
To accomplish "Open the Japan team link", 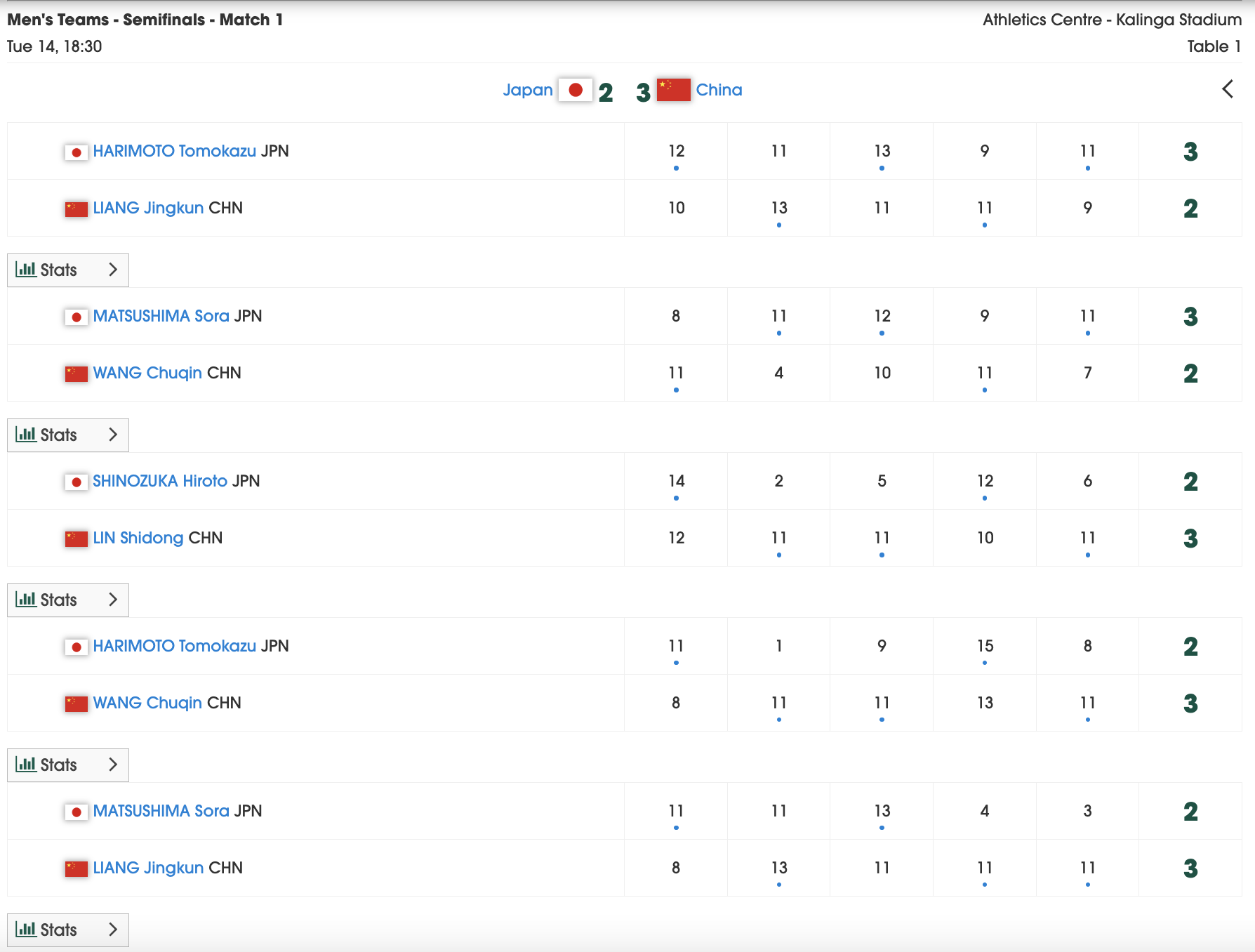I will pyautogui.click(x=528, y=90).
